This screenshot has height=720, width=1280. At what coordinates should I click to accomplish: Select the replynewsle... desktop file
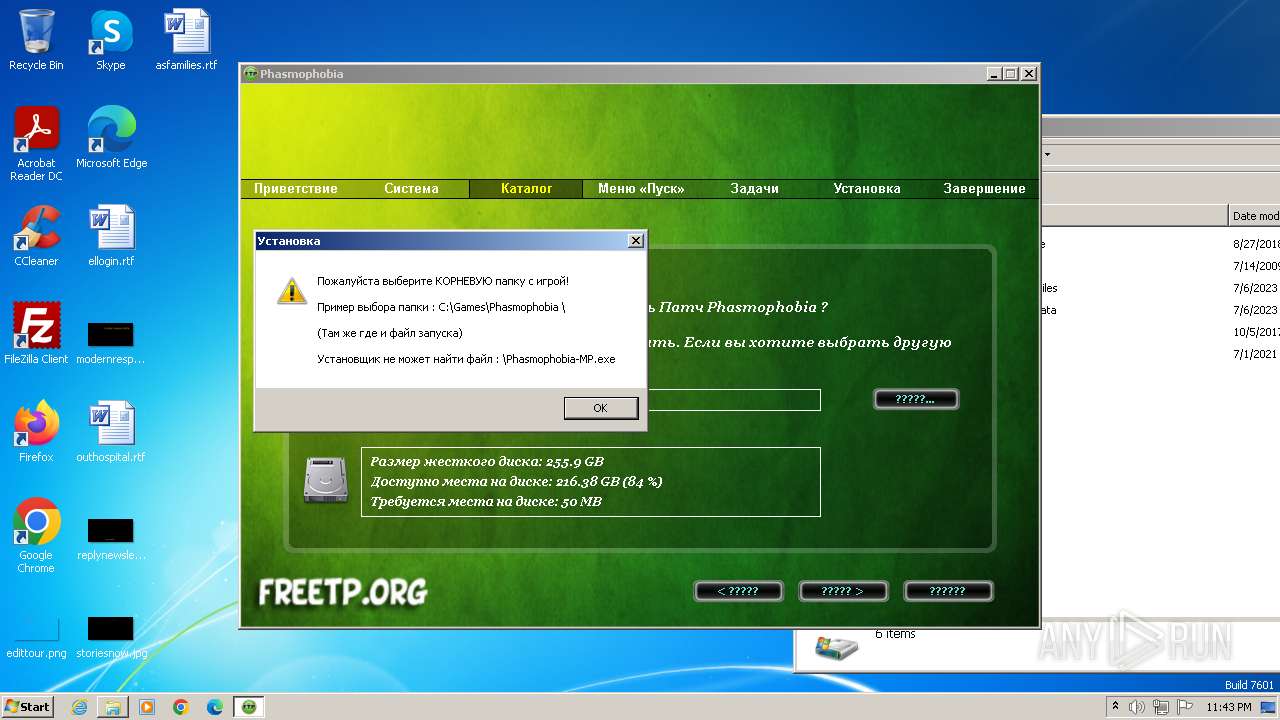pos(111,539)
